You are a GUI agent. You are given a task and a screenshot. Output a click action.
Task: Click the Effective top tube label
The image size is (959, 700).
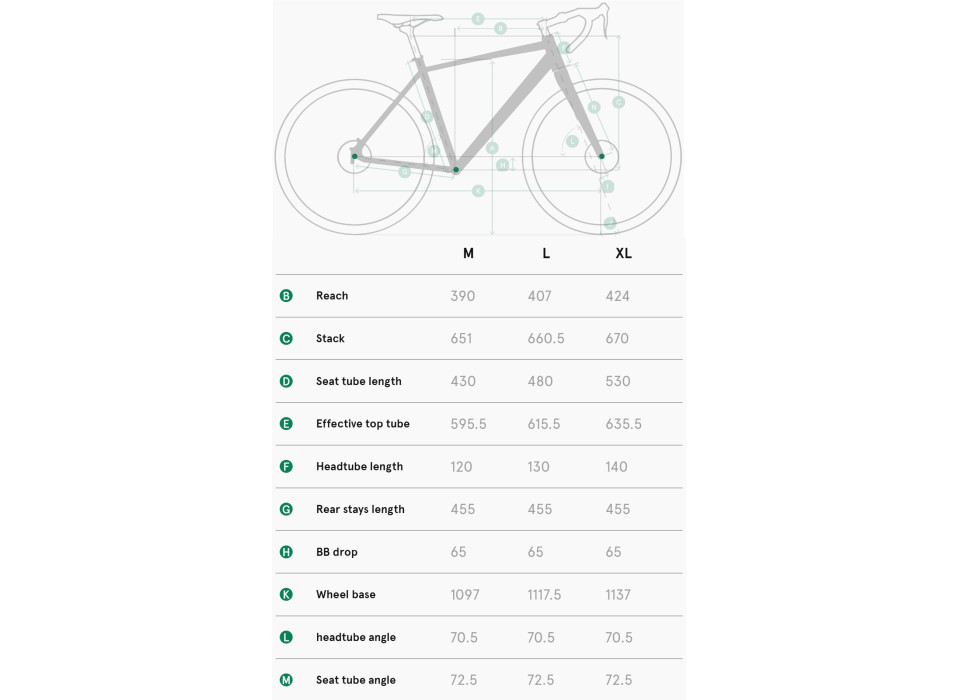tap(362, 424)
